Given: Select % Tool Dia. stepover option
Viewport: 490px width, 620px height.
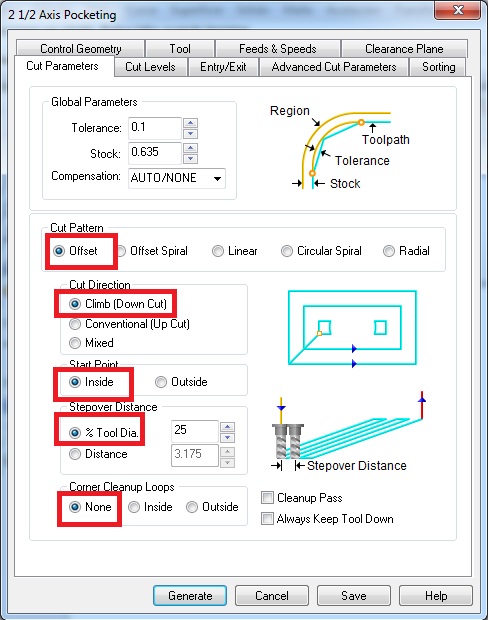Looking at the screenshot, I should (x=104, y=433).
